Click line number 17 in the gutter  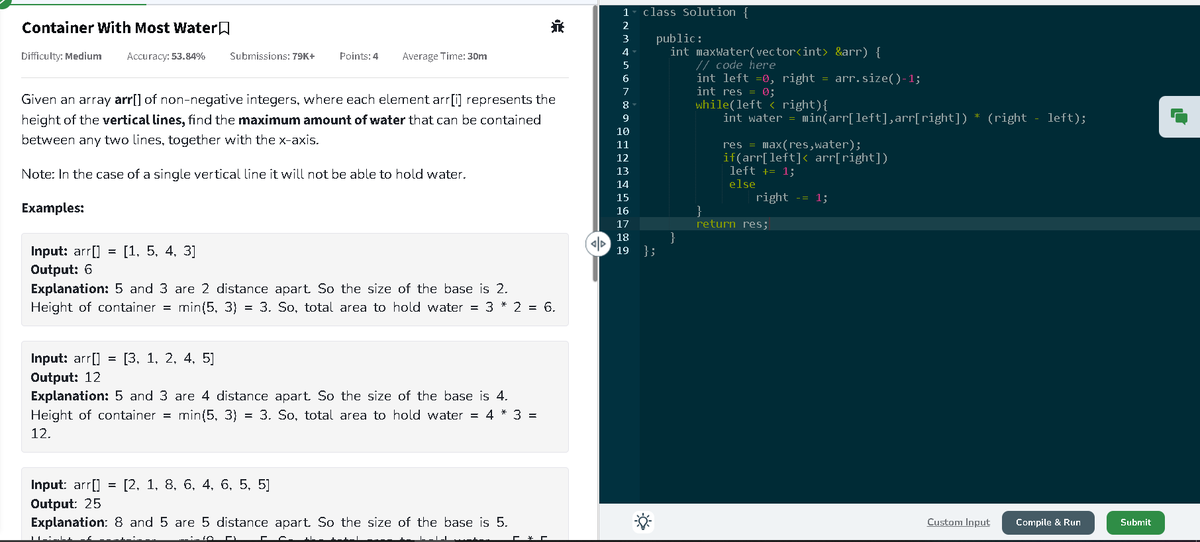pyautogui.click(x=622, y=224)
